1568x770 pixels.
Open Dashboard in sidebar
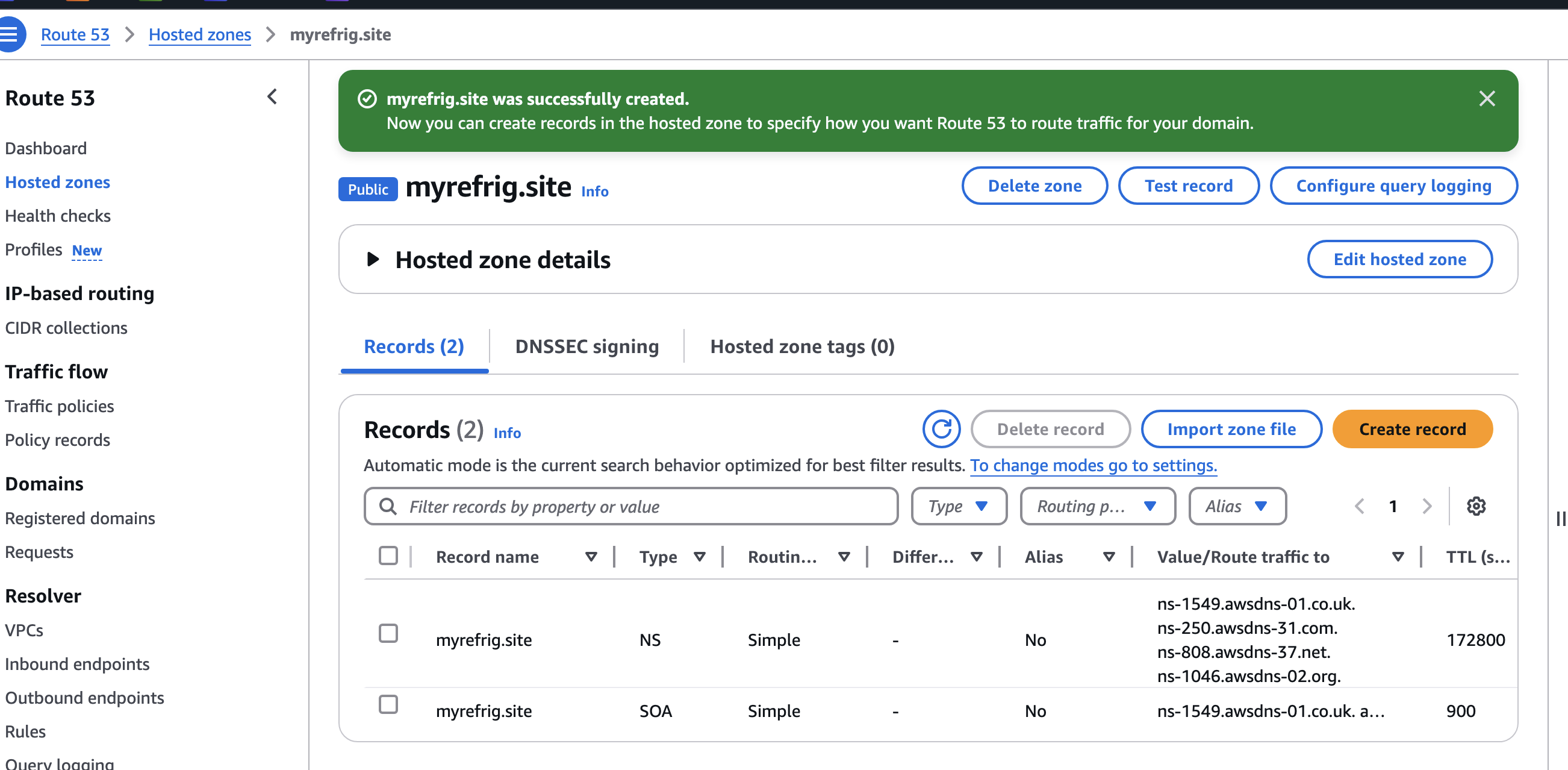tap(46, 148)
